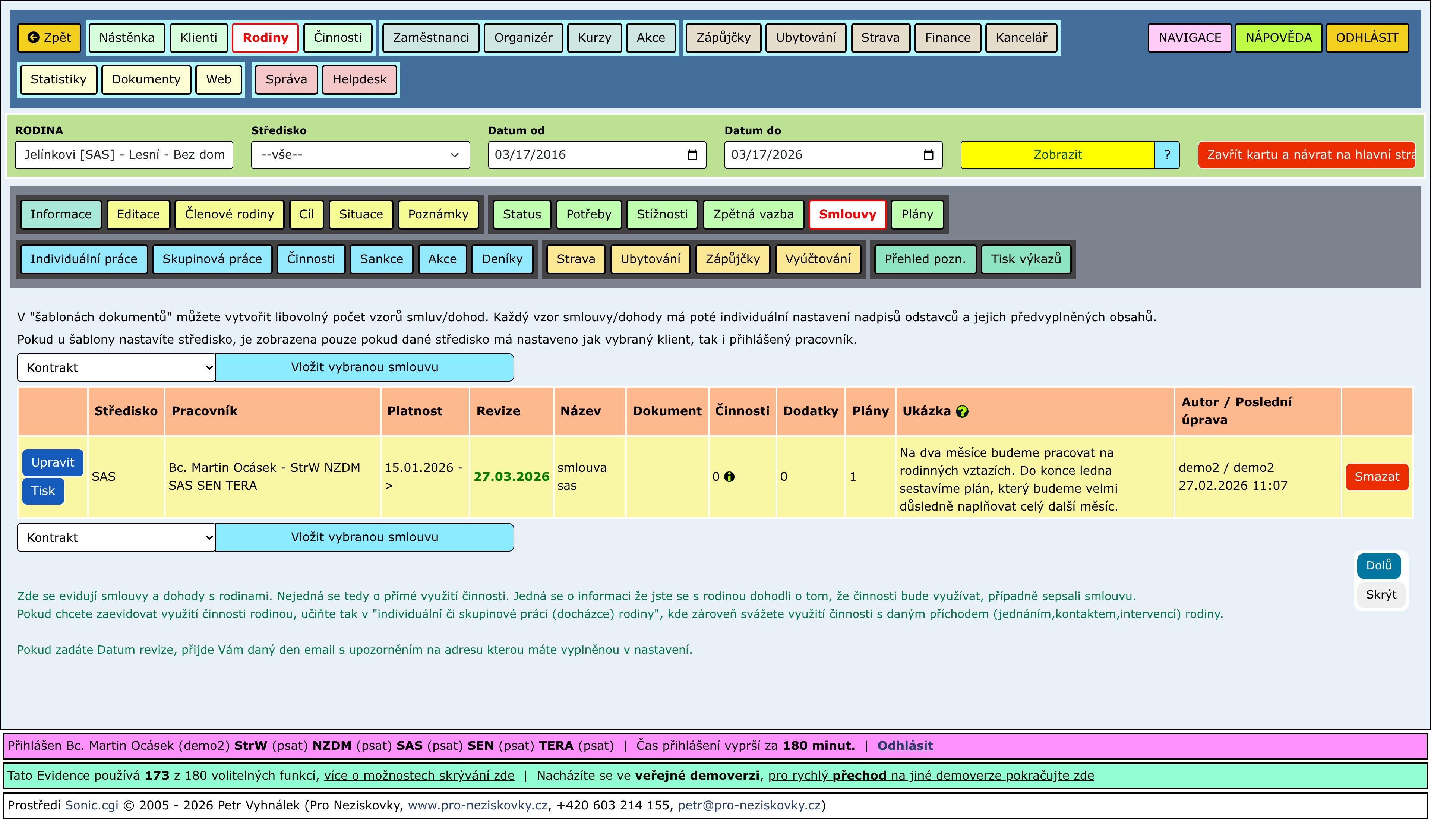This screenshot has width=1431, height=840.
Task: Click the info icon in the Činnosti cell
Action: coord(730,477)
